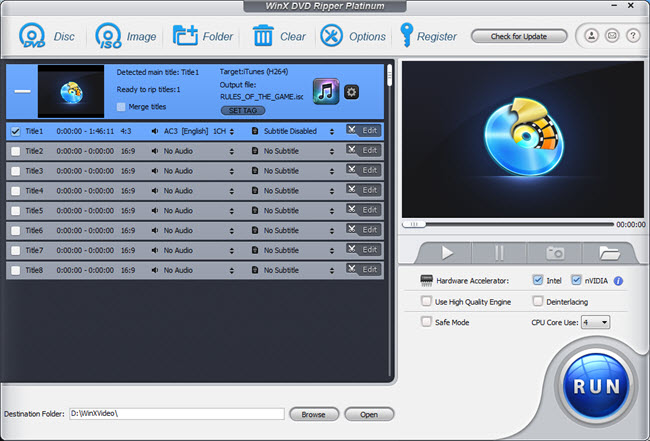
Task: Click Check for Update button
Action: coord(519,36)
